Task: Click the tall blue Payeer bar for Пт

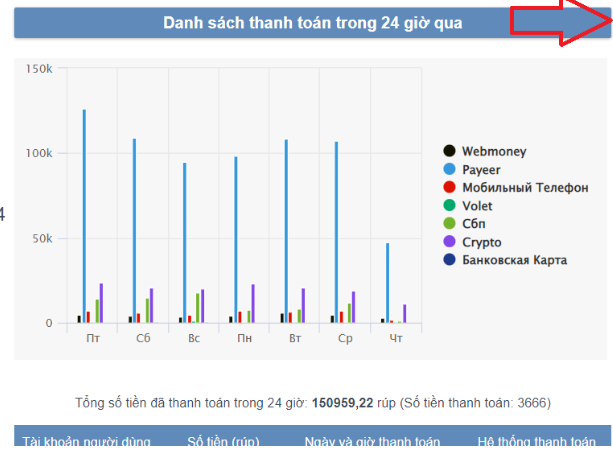Action: click(x=84, y=216)
